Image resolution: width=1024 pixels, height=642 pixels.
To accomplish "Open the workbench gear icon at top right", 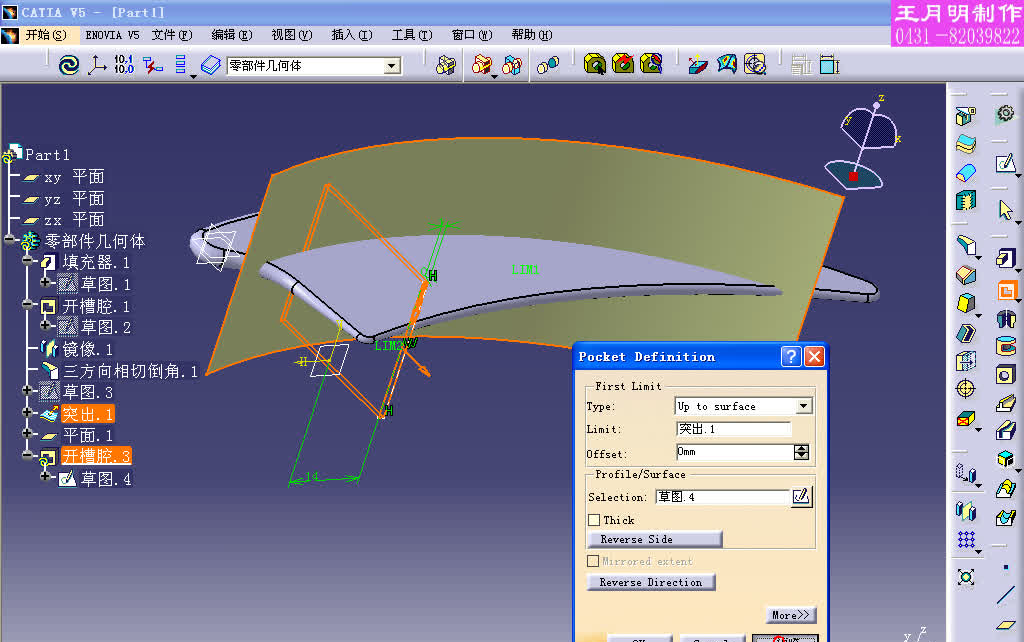I will click(x=1005, y=114).
